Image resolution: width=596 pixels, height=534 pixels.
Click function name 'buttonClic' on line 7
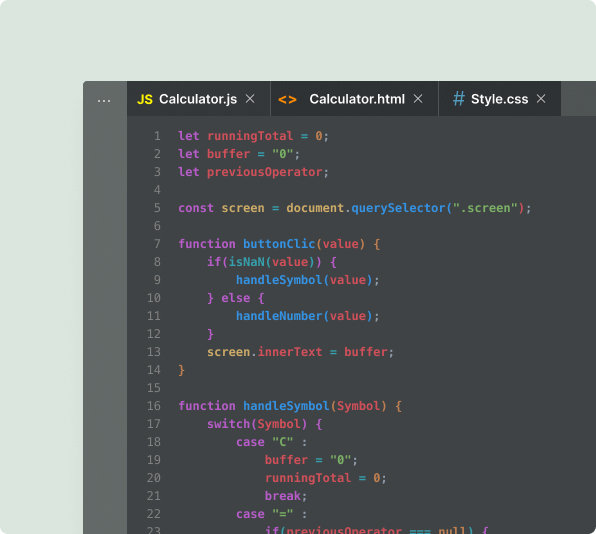click(279, 244)
